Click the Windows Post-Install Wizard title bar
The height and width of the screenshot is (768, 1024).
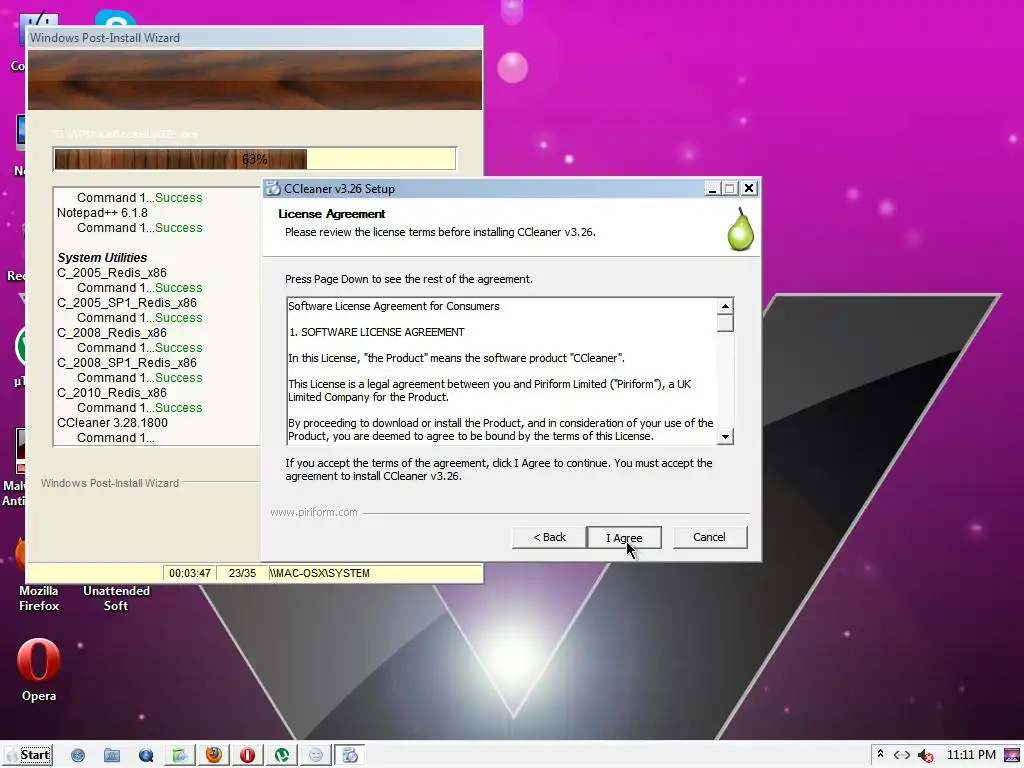pyautogui.click(x=255, y=38)
